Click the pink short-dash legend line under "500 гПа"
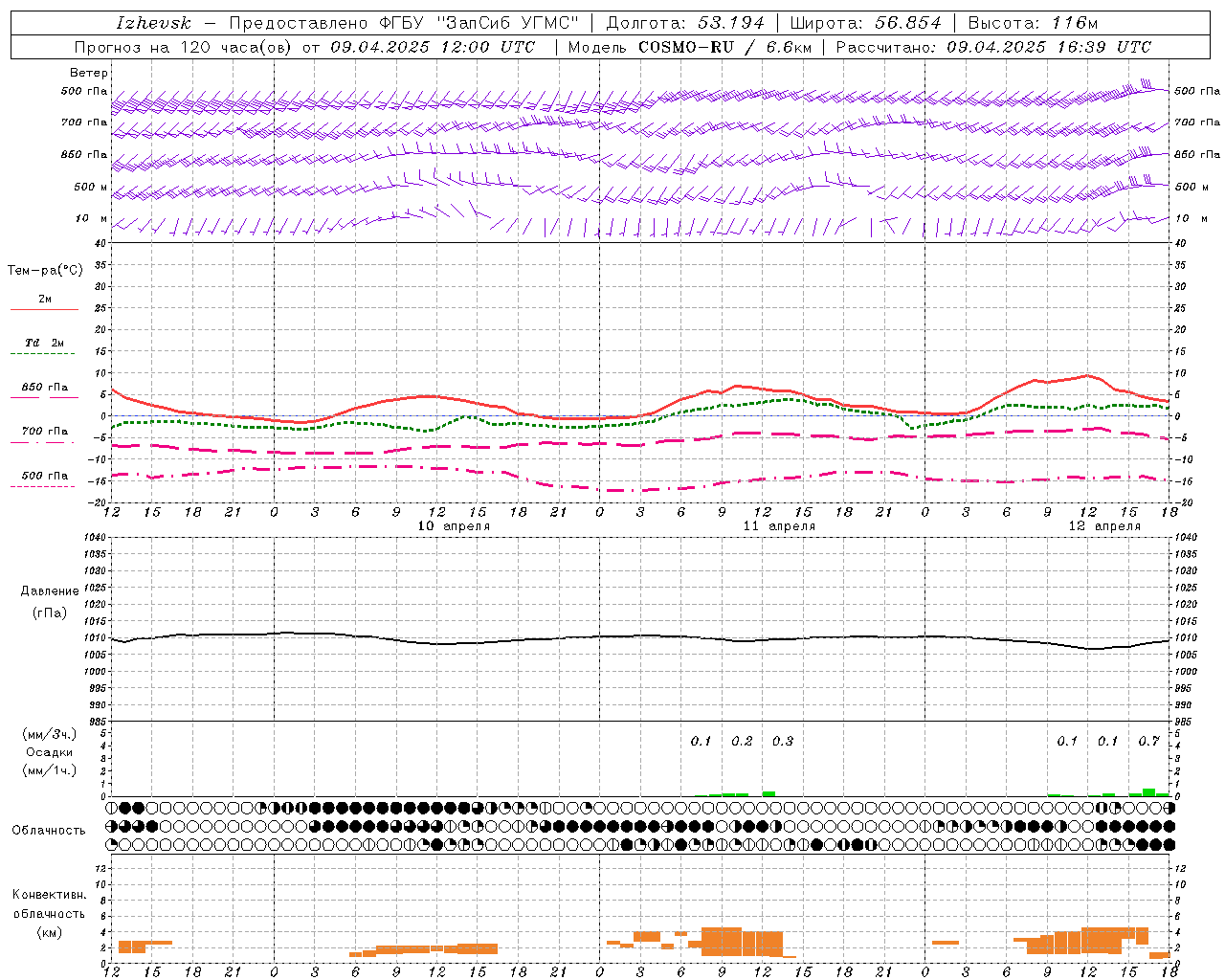The width and height of the screenshot is (1225, 980). pos(44,486)
